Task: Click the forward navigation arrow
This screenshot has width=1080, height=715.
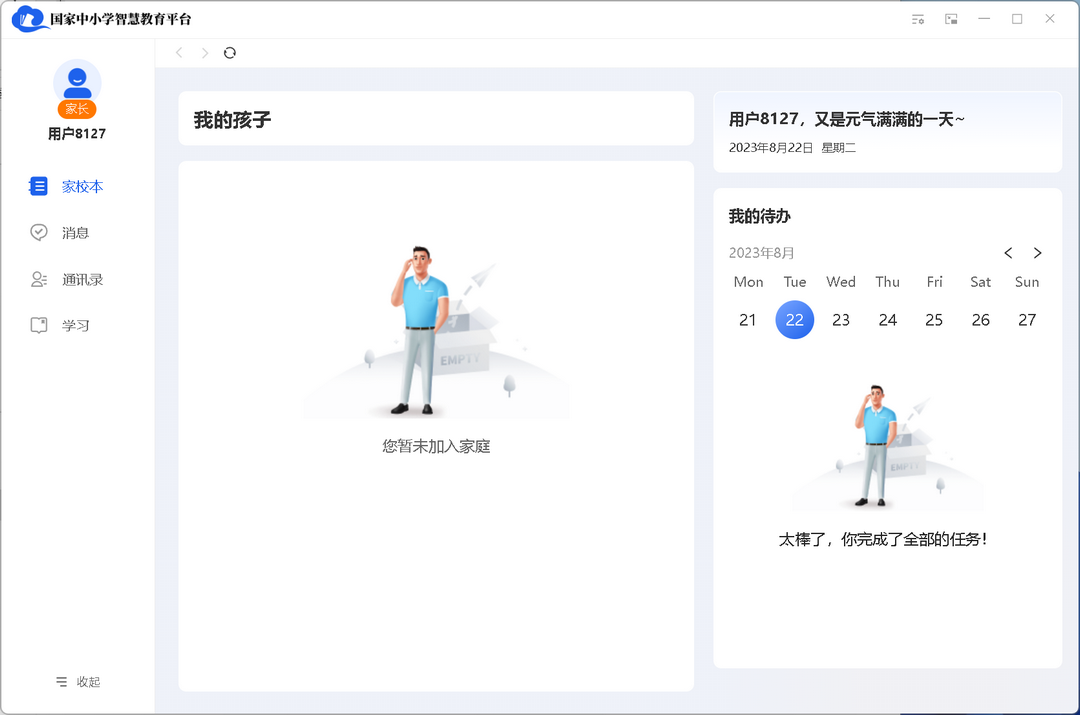Action: tap(204, 52)
